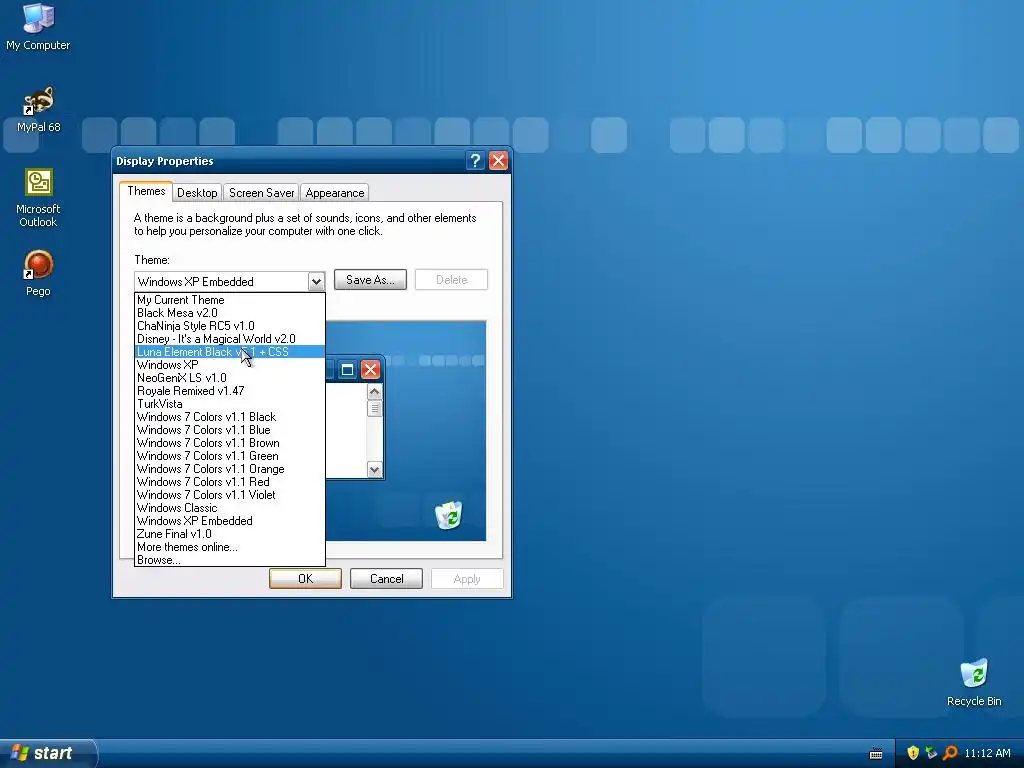Image resolution: width=1024 pixels, height=768 pixels.
Task: Click the help question mark in Display Properties
Action: (x=475, y=161)
